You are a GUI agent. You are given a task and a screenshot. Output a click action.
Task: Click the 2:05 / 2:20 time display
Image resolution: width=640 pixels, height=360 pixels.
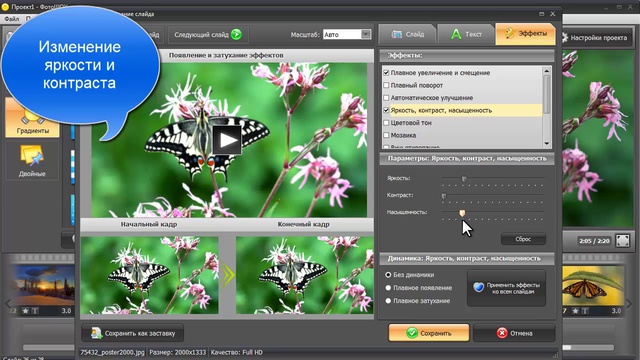tap(594, 241)
